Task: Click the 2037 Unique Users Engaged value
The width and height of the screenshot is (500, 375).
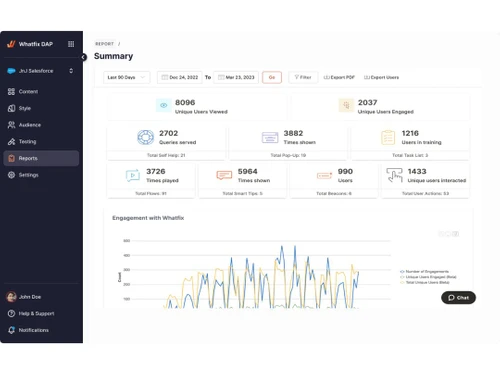Action: [x=367, y=103]
